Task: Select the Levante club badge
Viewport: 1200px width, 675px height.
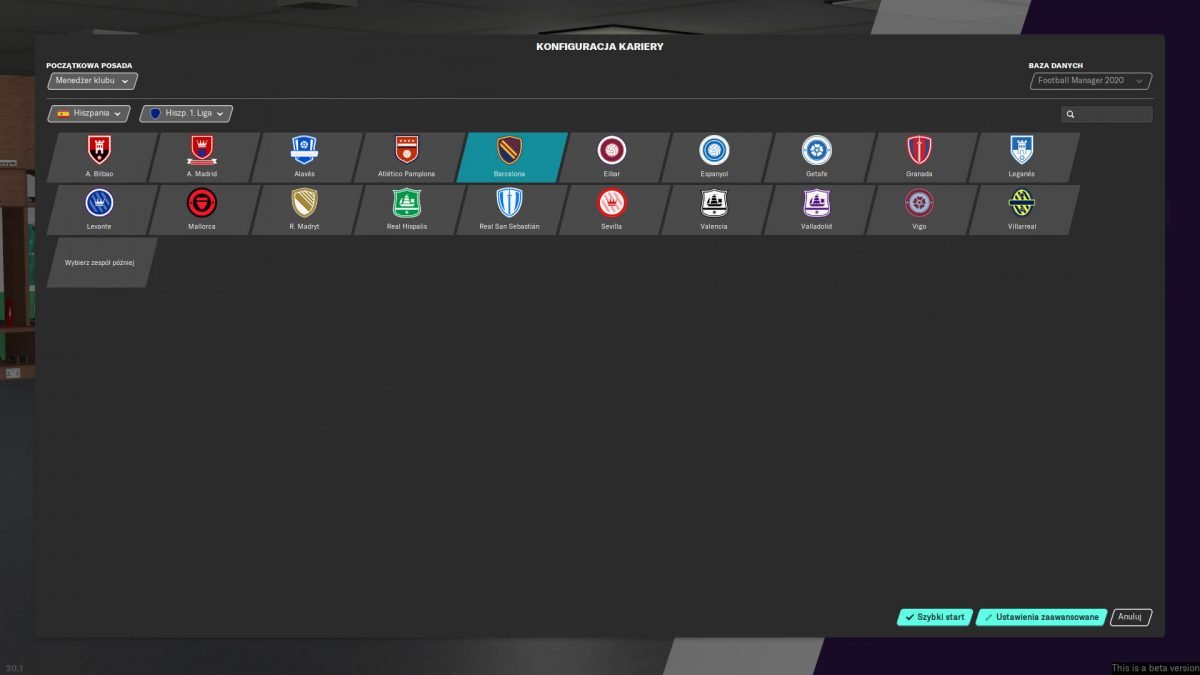Action: click(99, 203)
